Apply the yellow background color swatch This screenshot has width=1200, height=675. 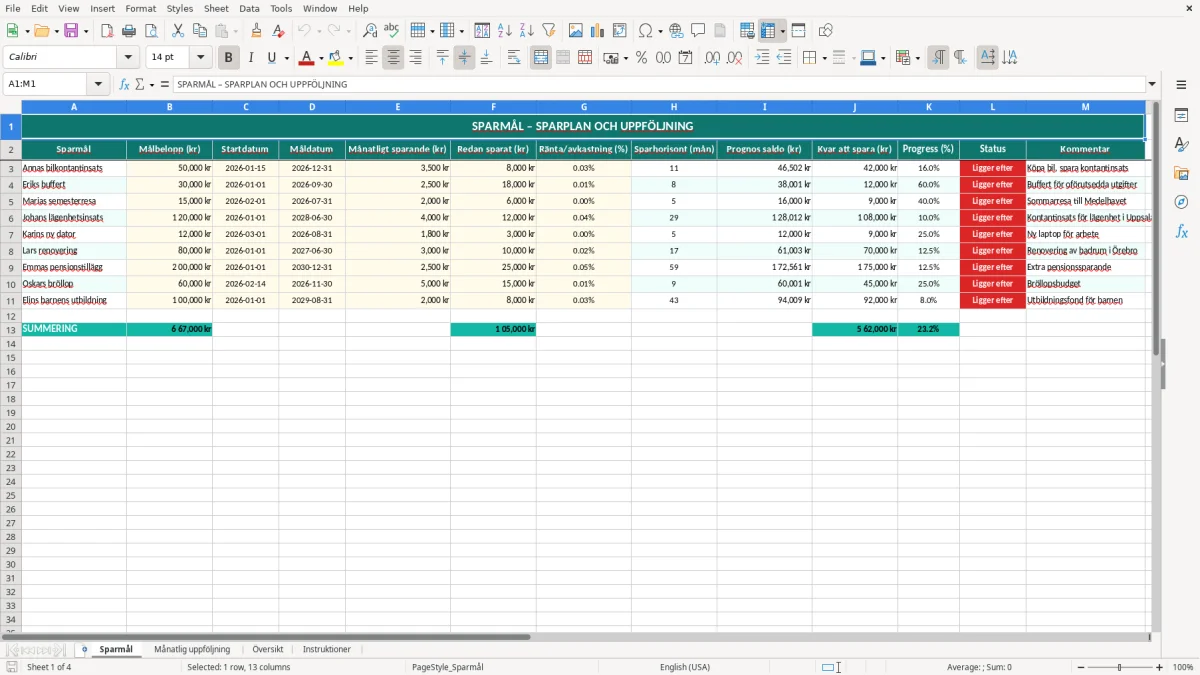336,58
